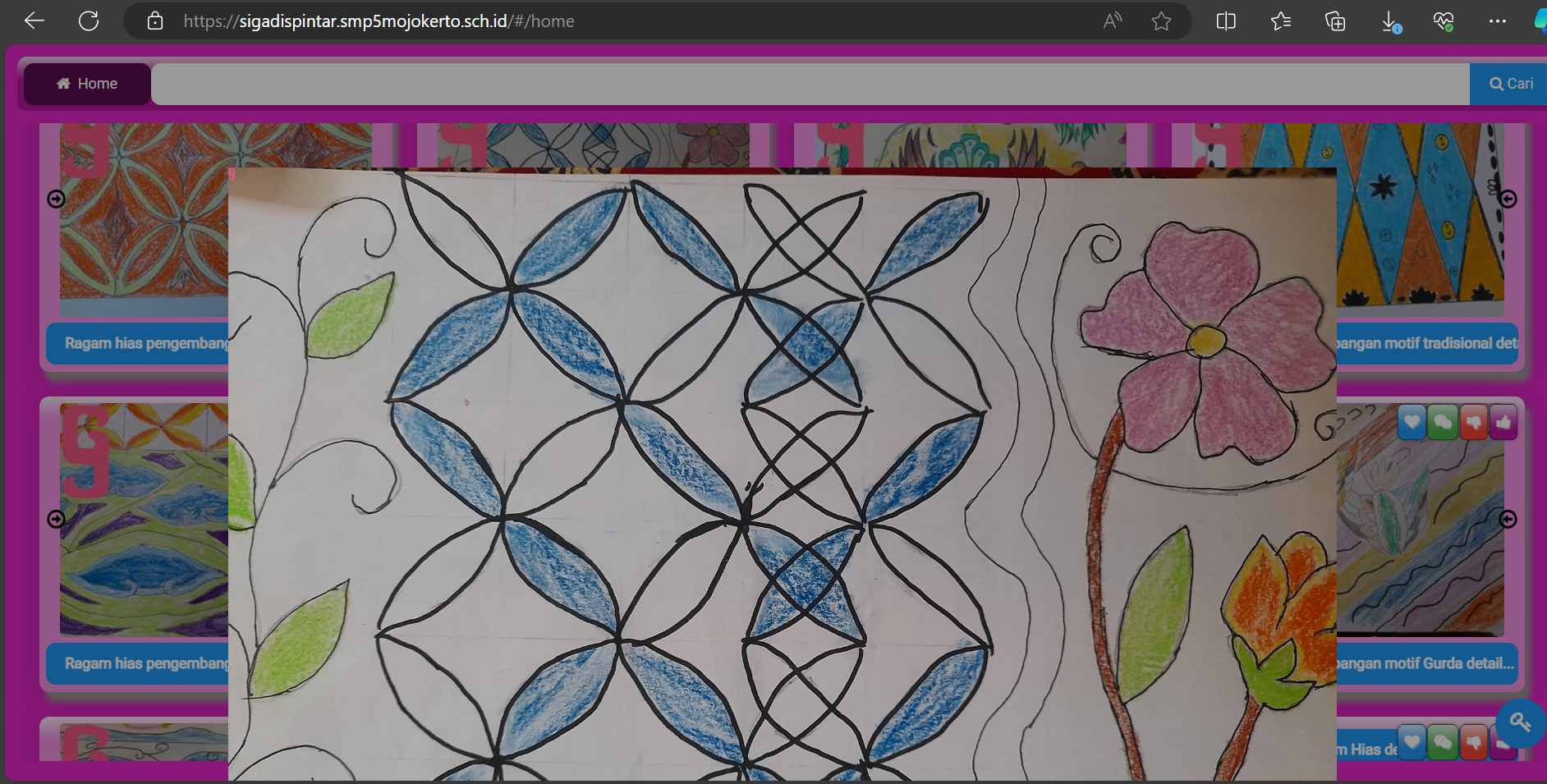
Task: Reload the page with the refresh icon
Action: click(89, 21)
